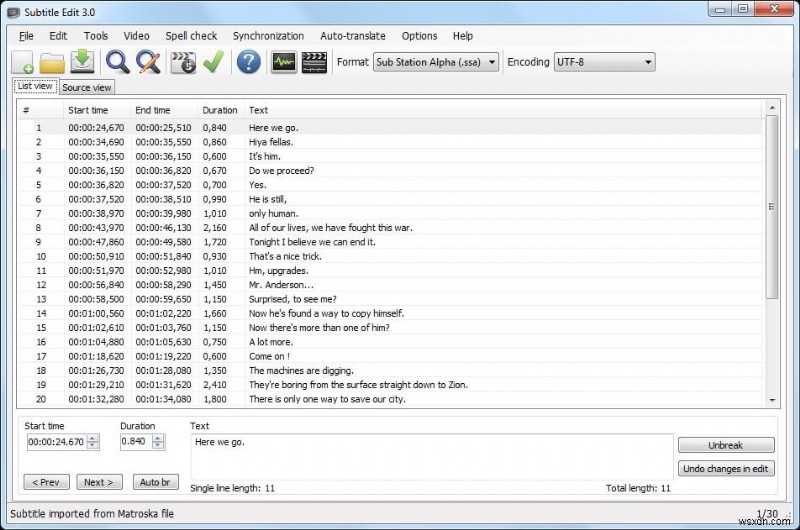Image resolution: width=800 pixels, height=530 pixels.
Task: Select row "Hiya fellas."
Action: point(390,142)
